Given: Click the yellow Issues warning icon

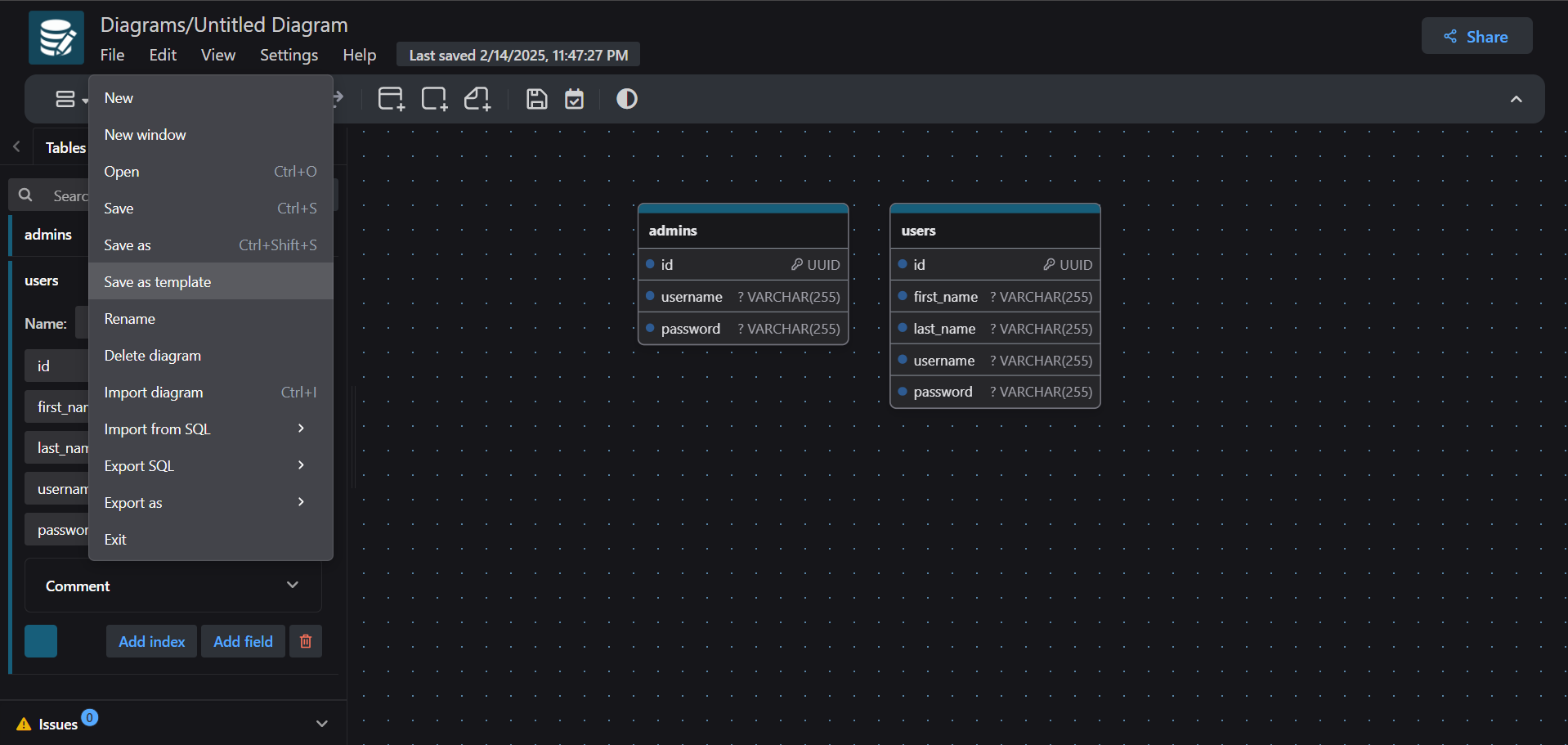Looking at the screenshot, I should click(24, 724).
